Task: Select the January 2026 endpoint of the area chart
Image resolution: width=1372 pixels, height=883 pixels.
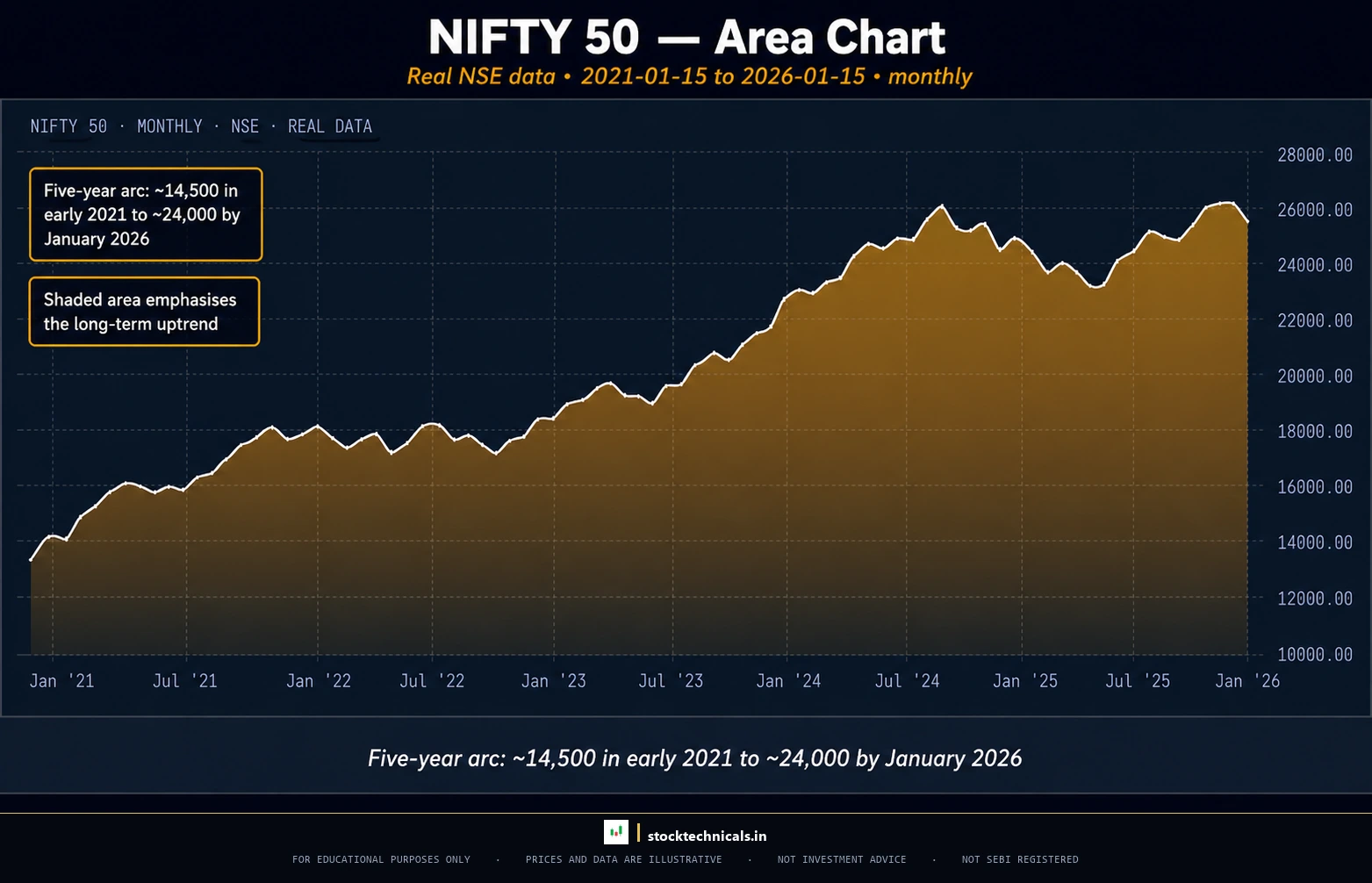Action: pos(1246,219)
